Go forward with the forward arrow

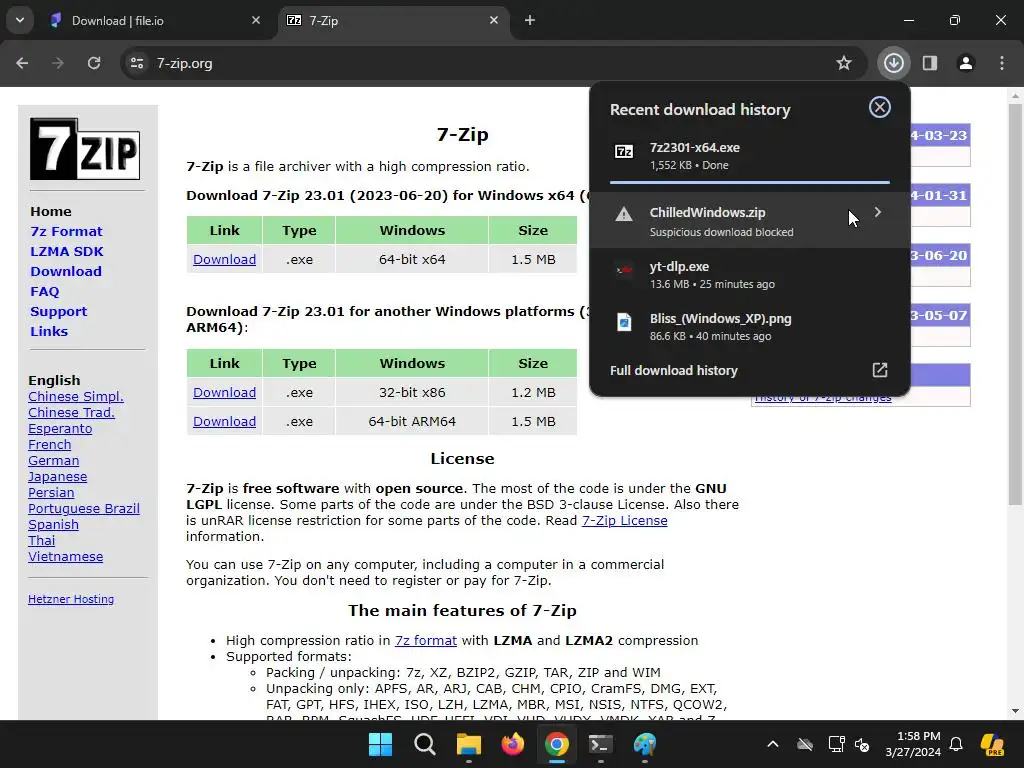(x=58, y=63)
